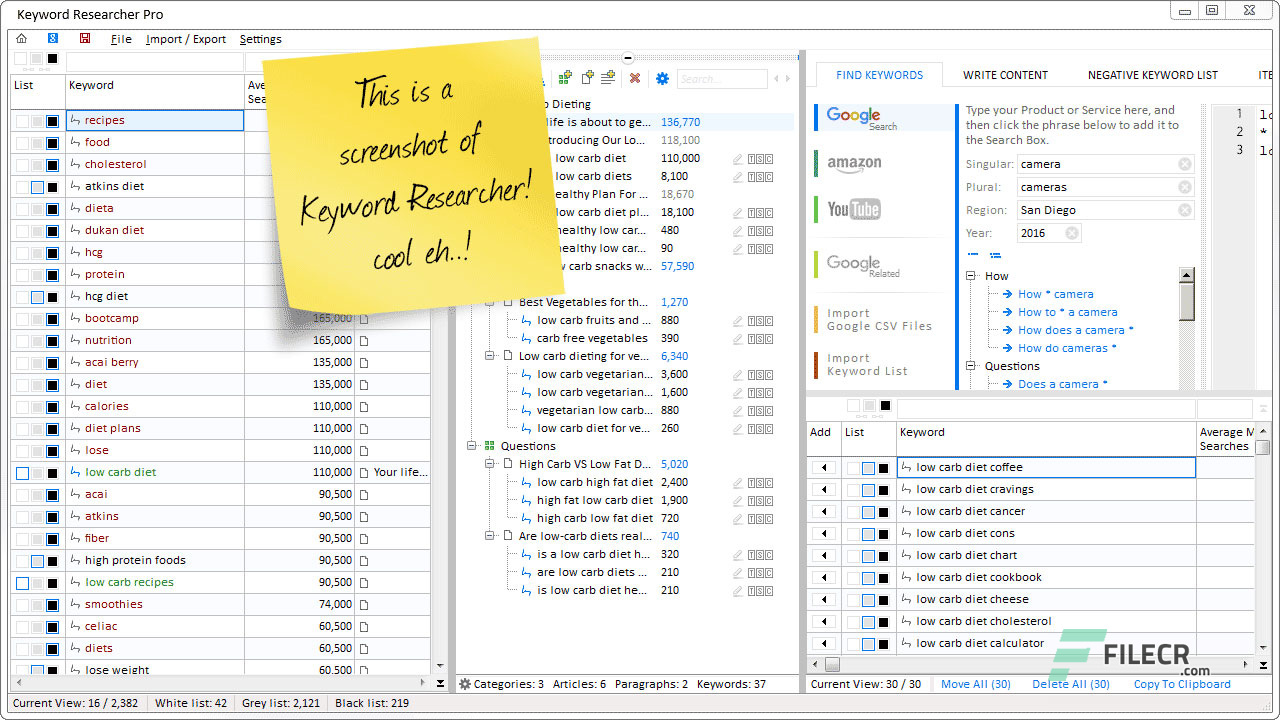
Task: Open the blue gear options in article toolbar
Action: click(662, 78)
